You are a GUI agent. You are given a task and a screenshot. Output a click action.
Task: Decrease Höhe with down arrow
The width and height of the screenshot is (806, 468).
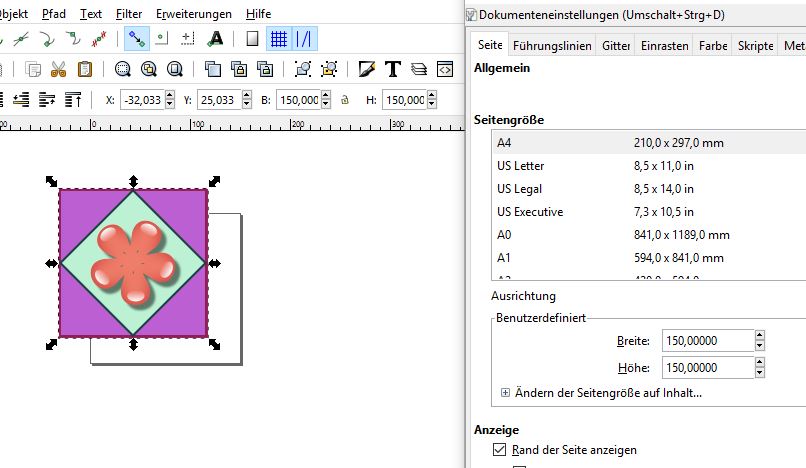[760, 373]
